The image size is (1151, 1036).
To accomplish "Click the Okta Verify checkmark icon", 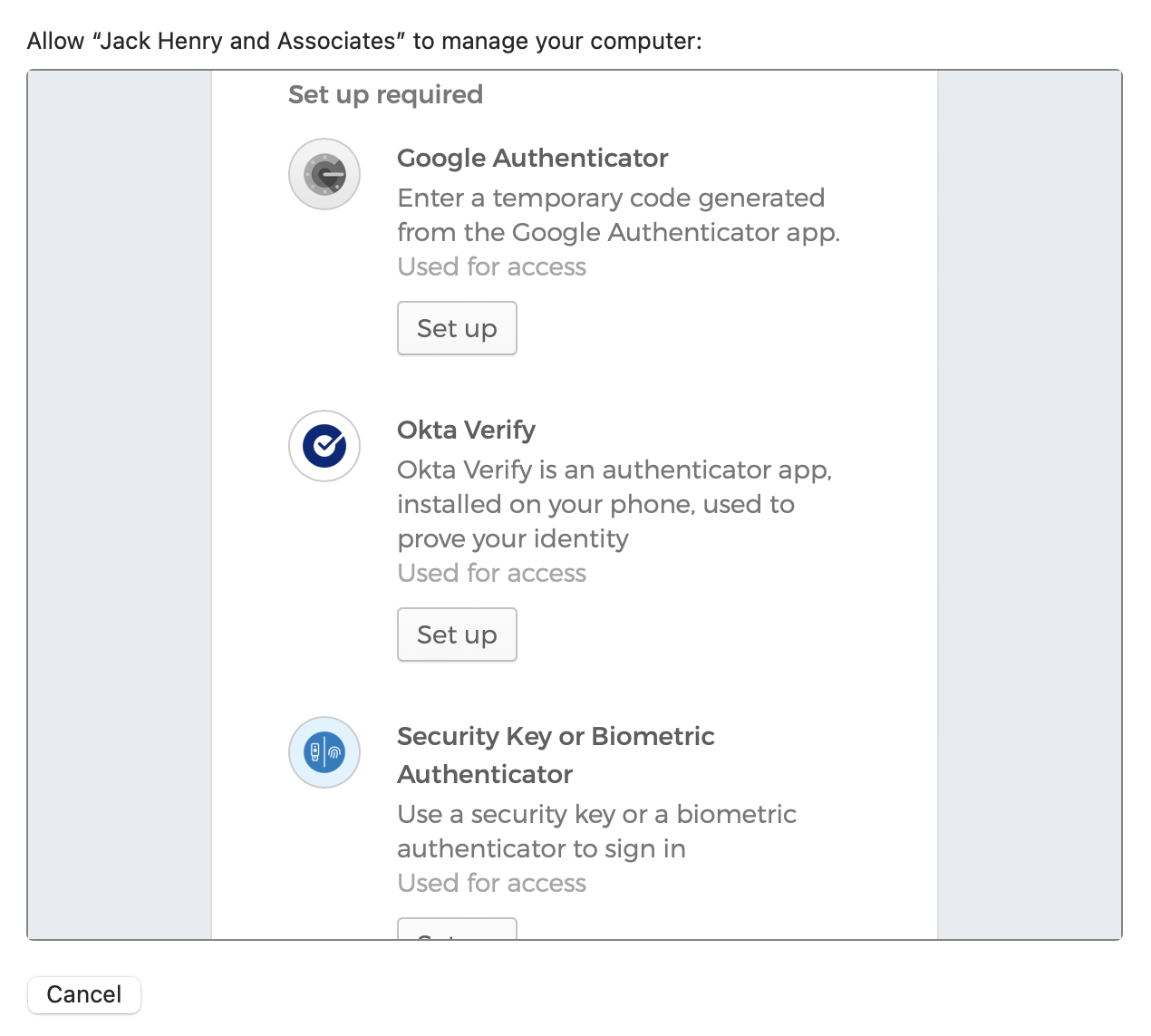I will click(324, 446).
